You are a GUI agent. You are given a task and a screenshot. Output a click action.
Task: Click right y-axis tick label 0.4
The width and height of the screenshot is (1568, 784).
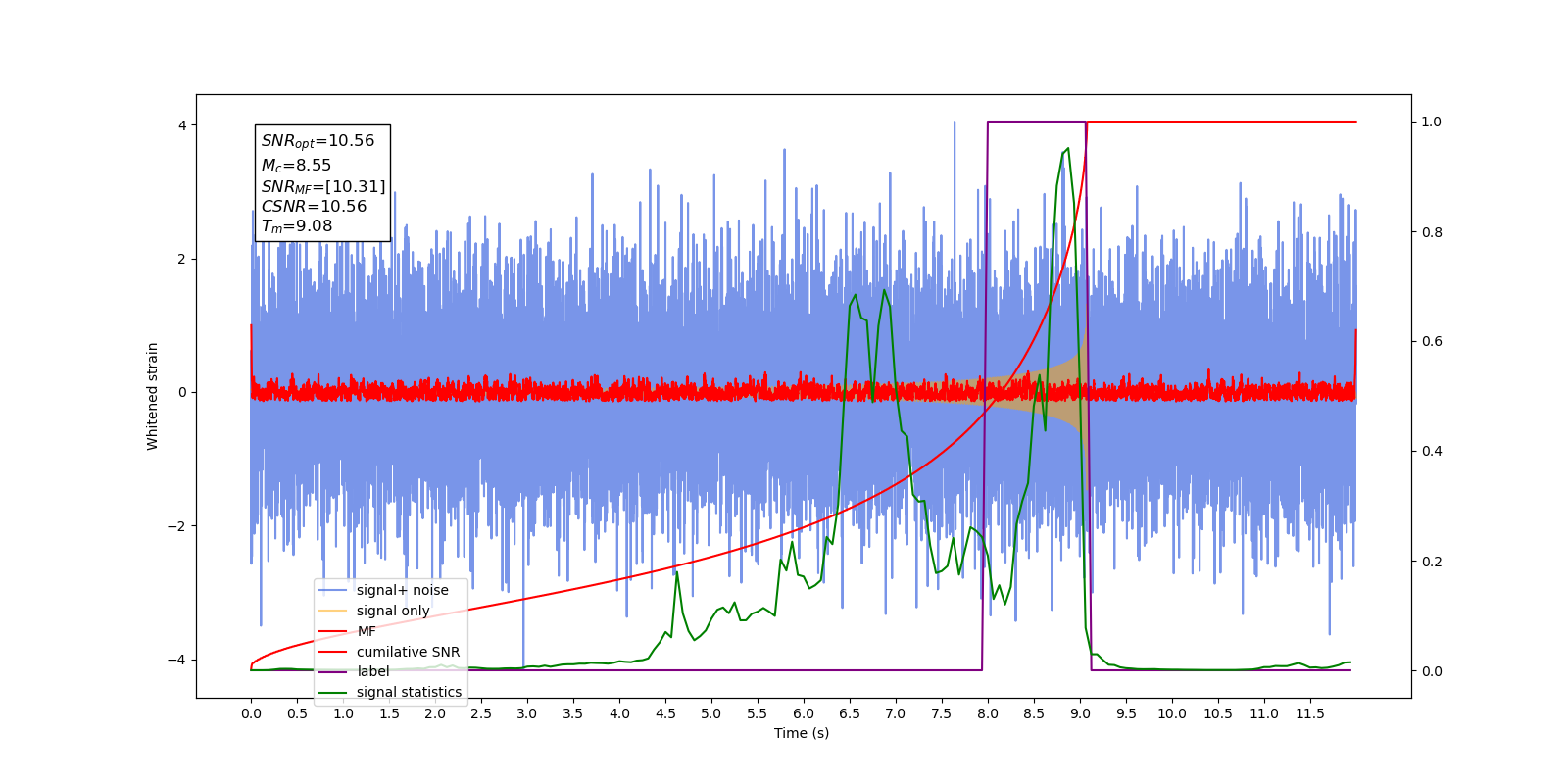1432,452
